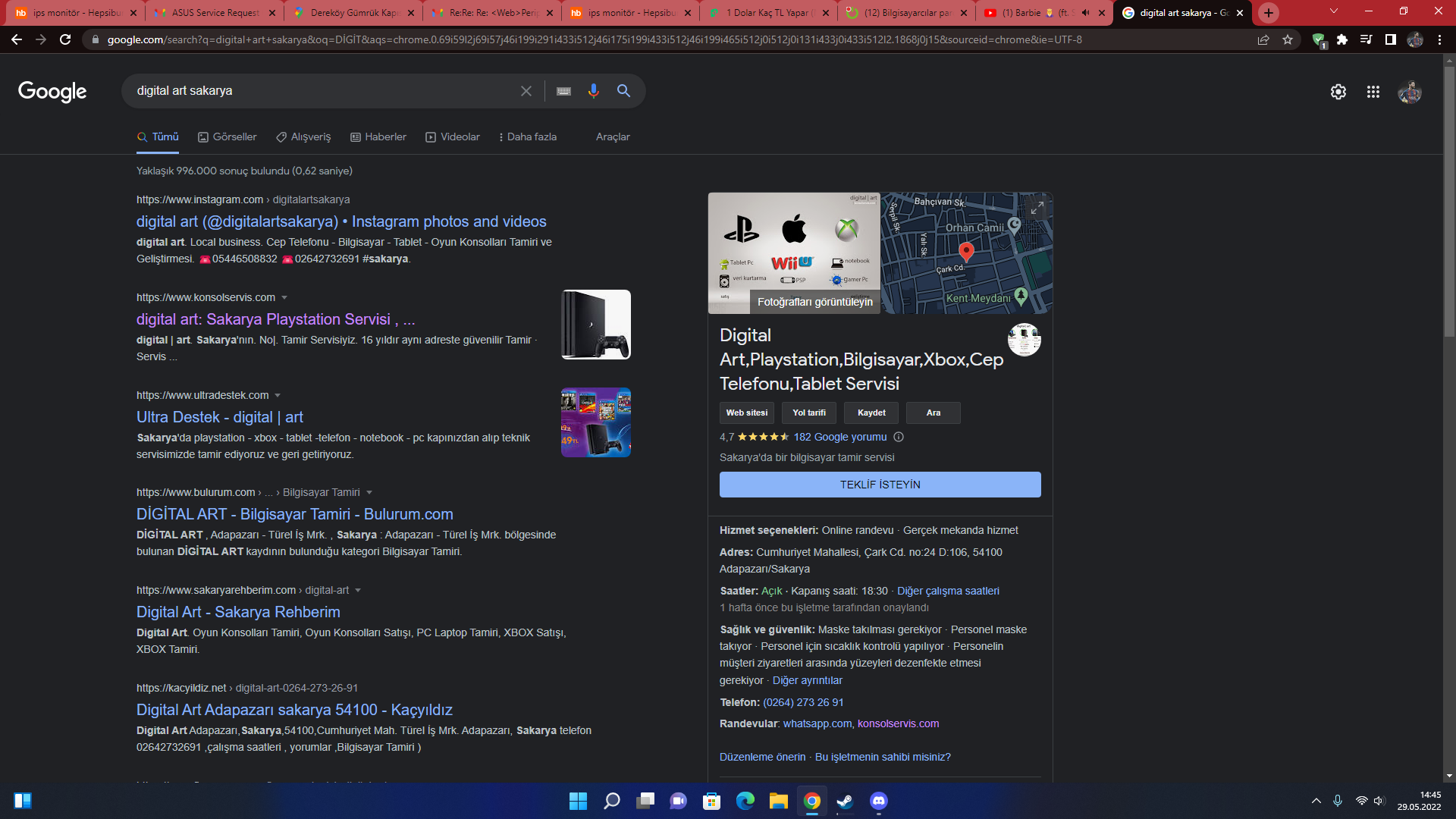1456x819 pixels.
Task: Bookmark this page with star icon
Action: 1288,39
